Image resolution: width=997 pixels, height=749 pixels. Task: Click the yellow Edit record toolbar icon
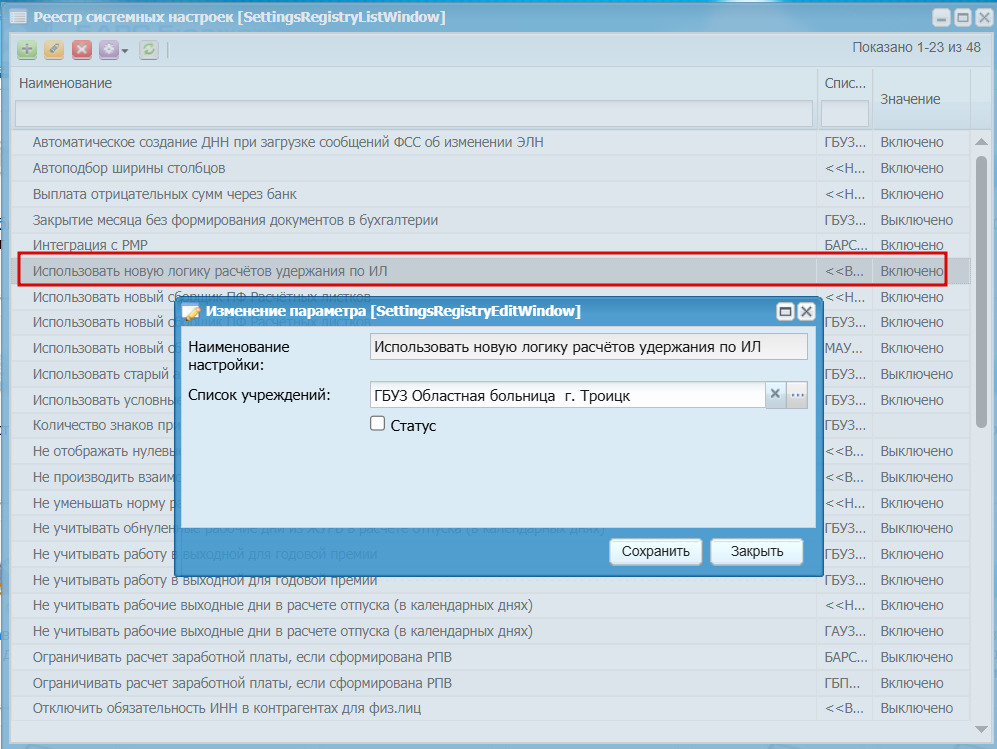pyautogui.click(x=54, y=50)
